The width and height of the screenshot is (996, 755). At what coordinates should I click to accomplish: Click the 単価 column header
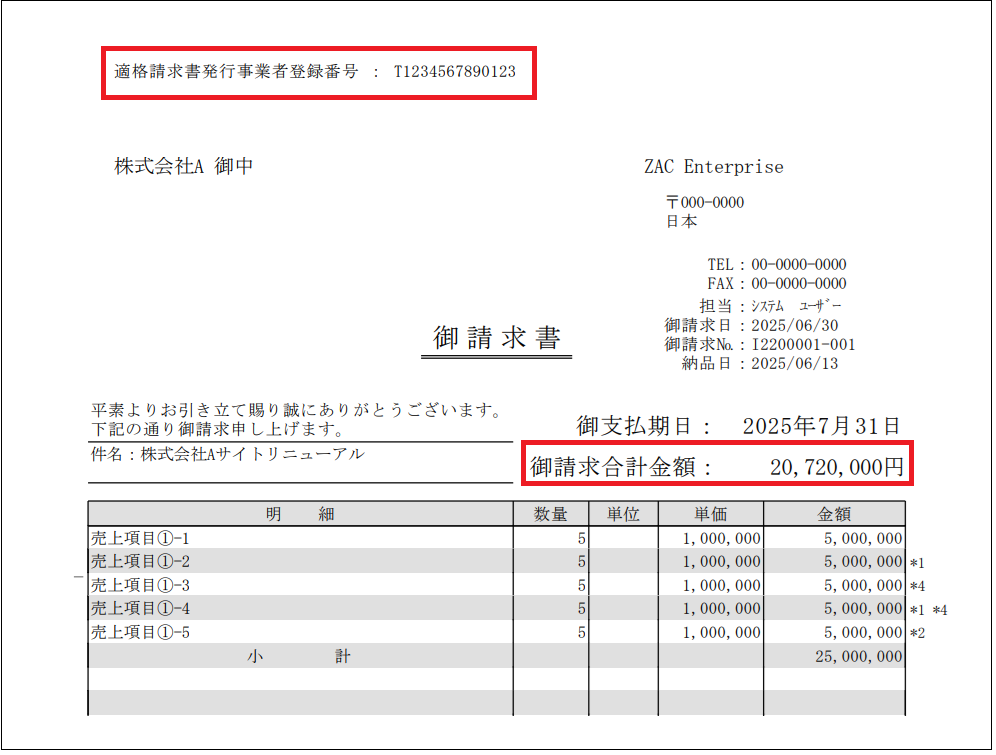click(x=710, y=514)
